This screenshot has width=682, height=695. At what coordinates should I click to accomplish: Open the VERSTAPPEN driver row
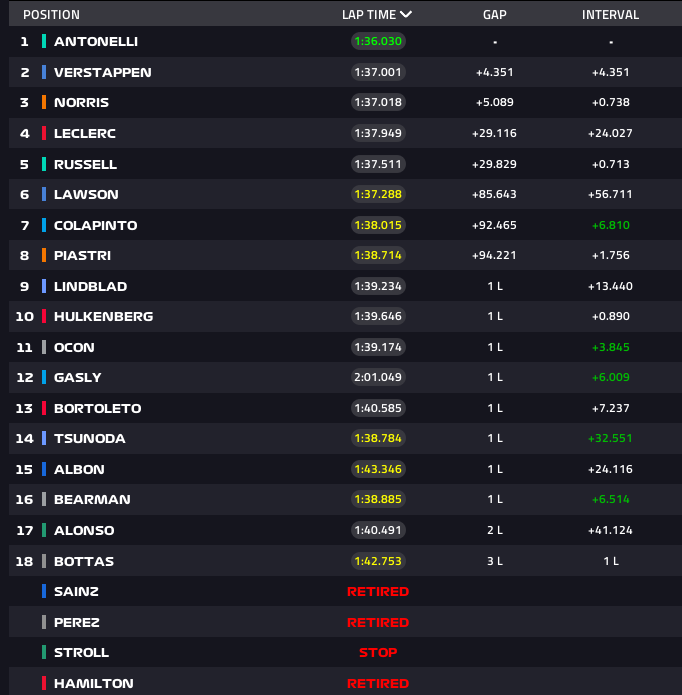(x=345, y=72)
